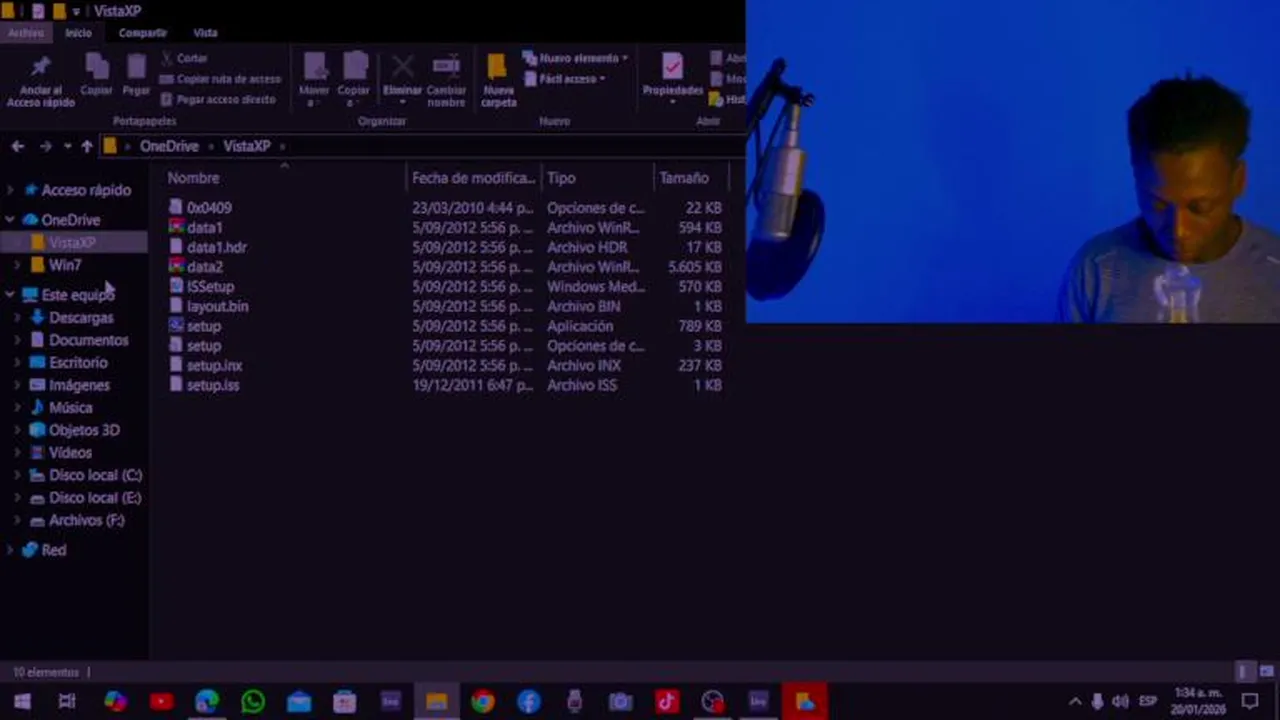The image size is (1280, 720).
Task: Open the Windows Start menu
Action: point(22,702)
